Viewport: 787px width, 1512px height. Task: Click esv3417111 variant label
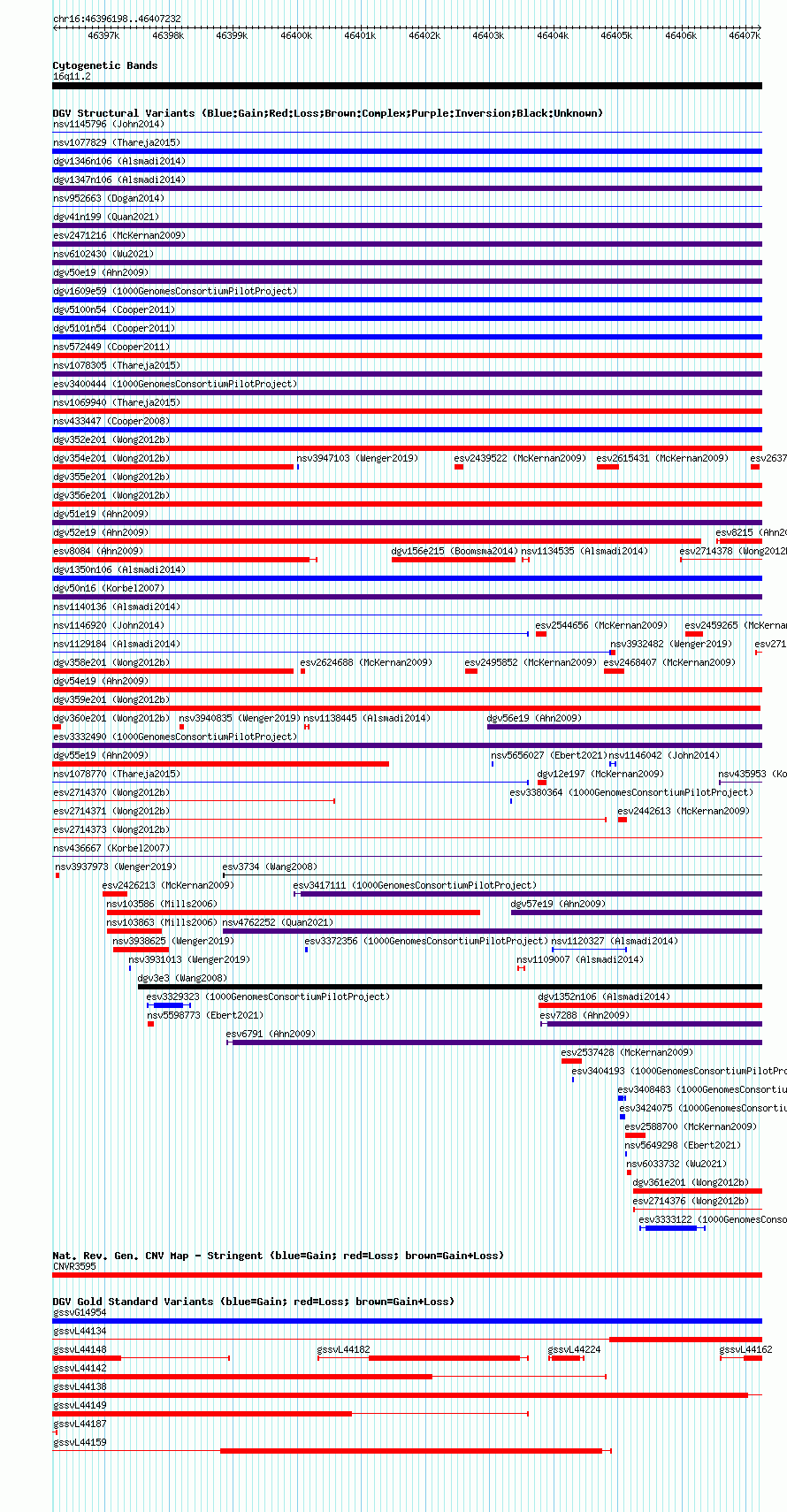click(415, 885)
